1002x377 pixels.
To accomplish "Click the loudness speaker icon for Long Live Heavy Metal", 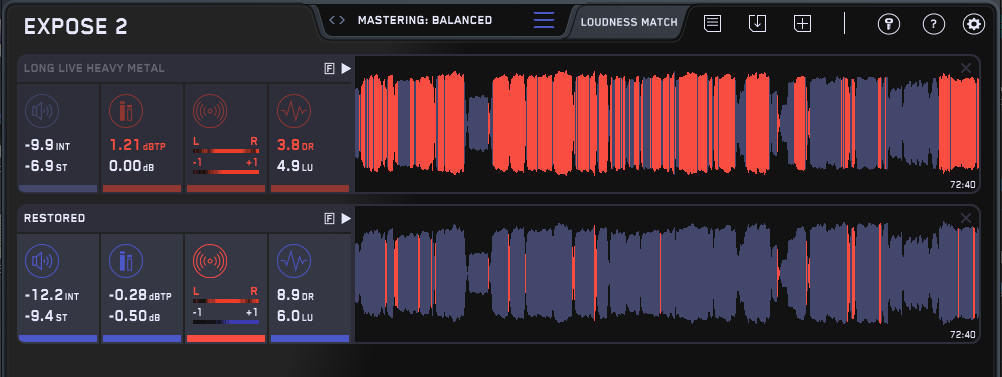I will tap(42, 111).
